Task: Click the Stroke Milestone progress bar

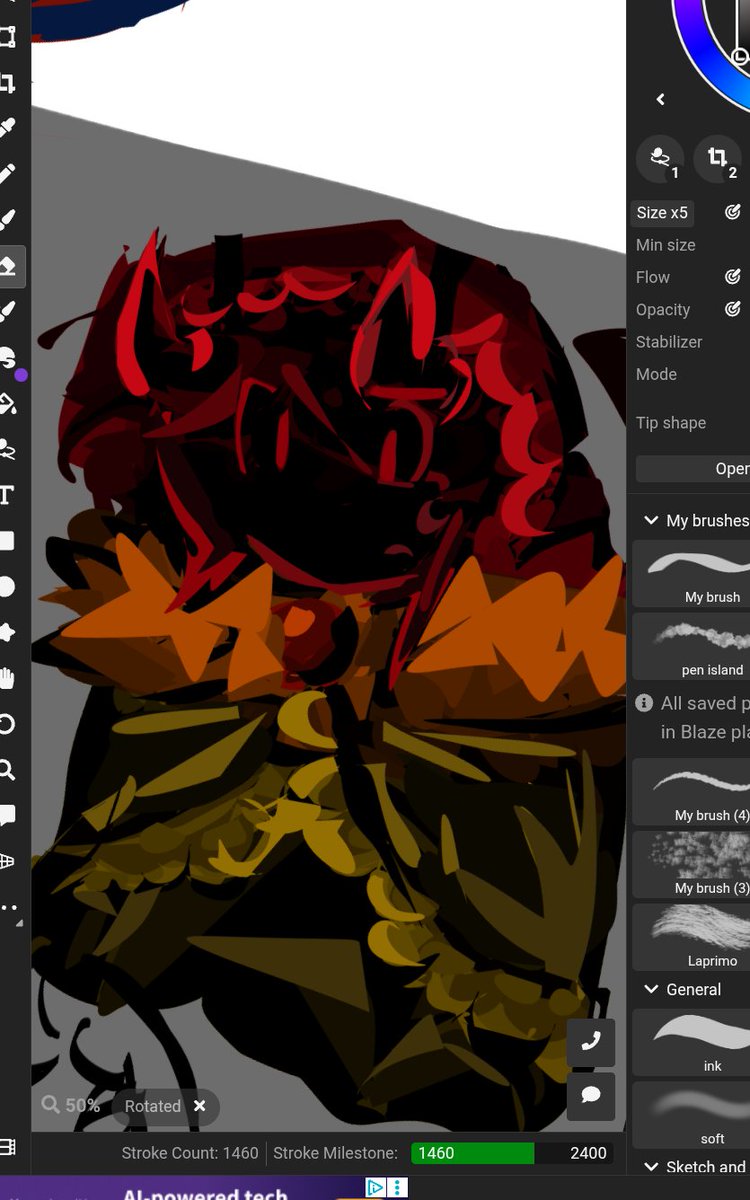Action: coord(514,1153)
